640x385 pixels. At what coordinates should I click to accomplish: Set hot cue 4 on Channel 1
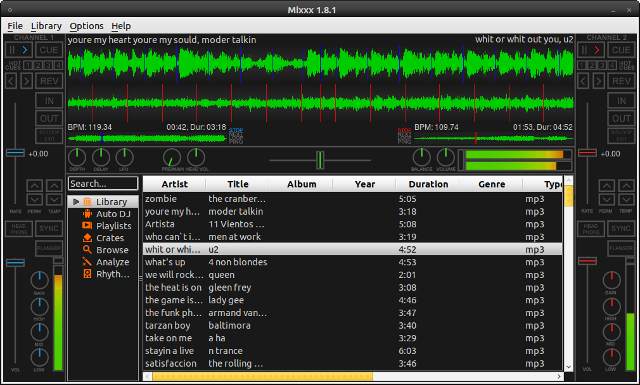click(x=58, y=65)
